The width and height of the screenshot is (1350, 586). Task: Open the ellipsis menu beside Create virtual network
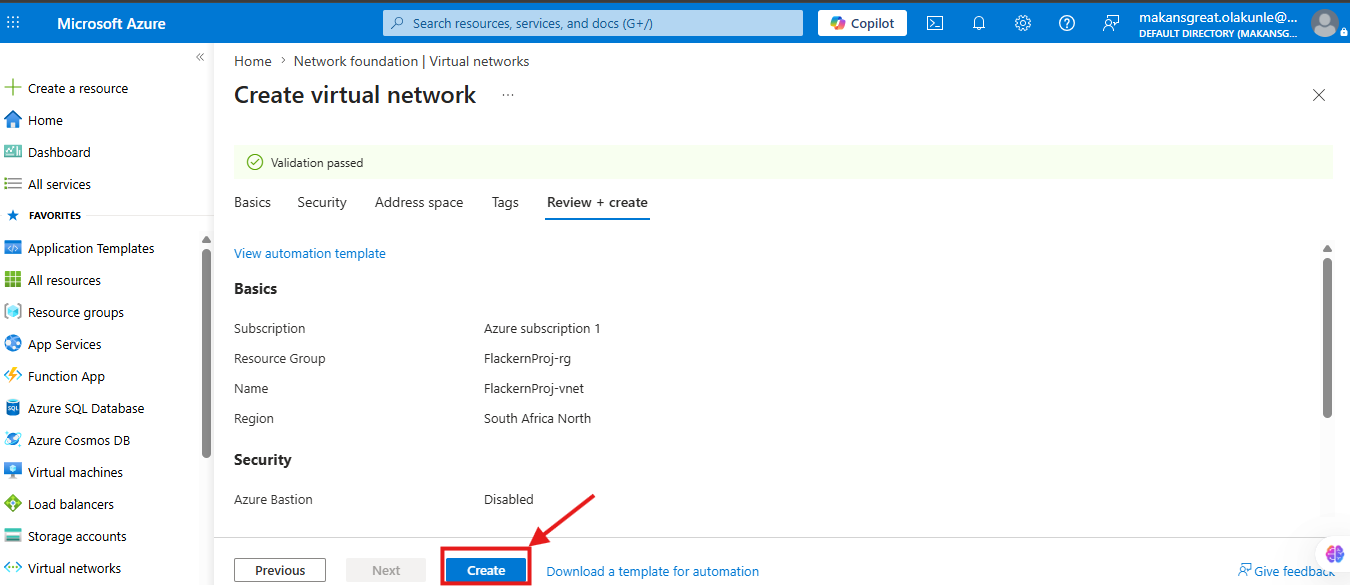pos(508,95)
